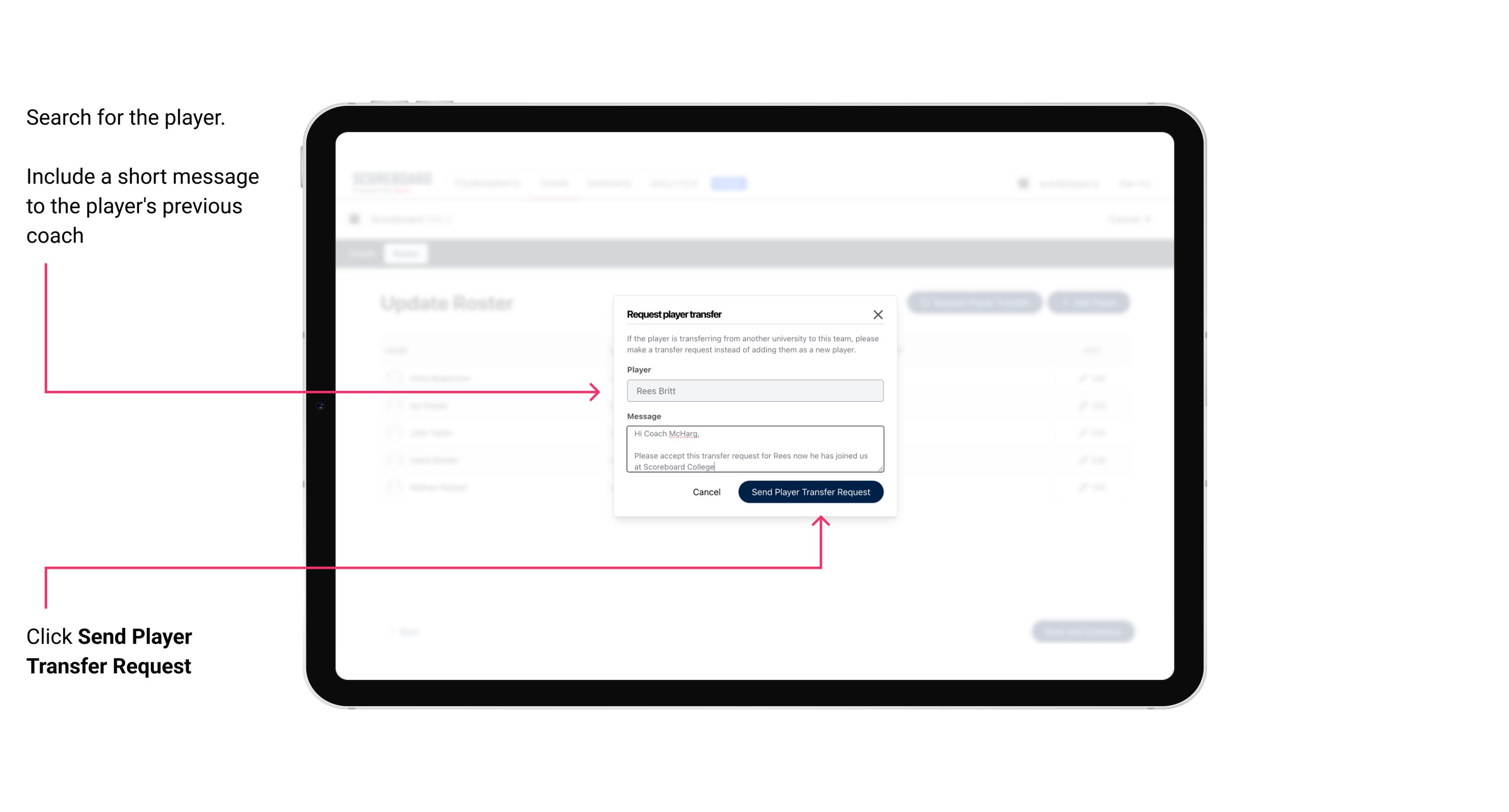Click the Player name input field
1509x812 pixels.
(754, 391)
